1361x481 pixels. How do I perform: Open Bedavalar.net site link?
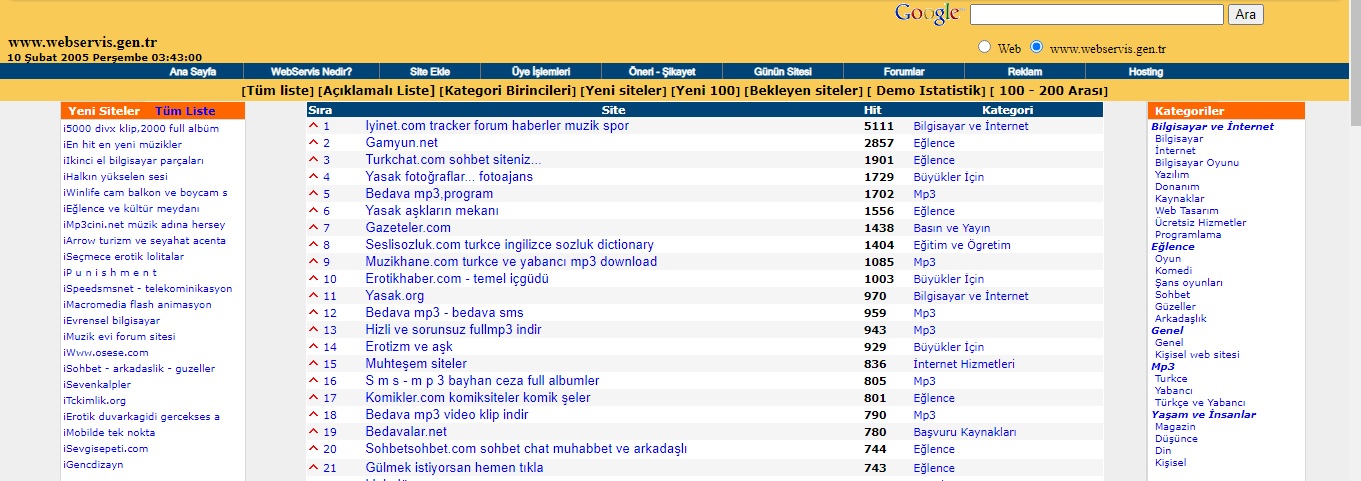pos(406,432)
